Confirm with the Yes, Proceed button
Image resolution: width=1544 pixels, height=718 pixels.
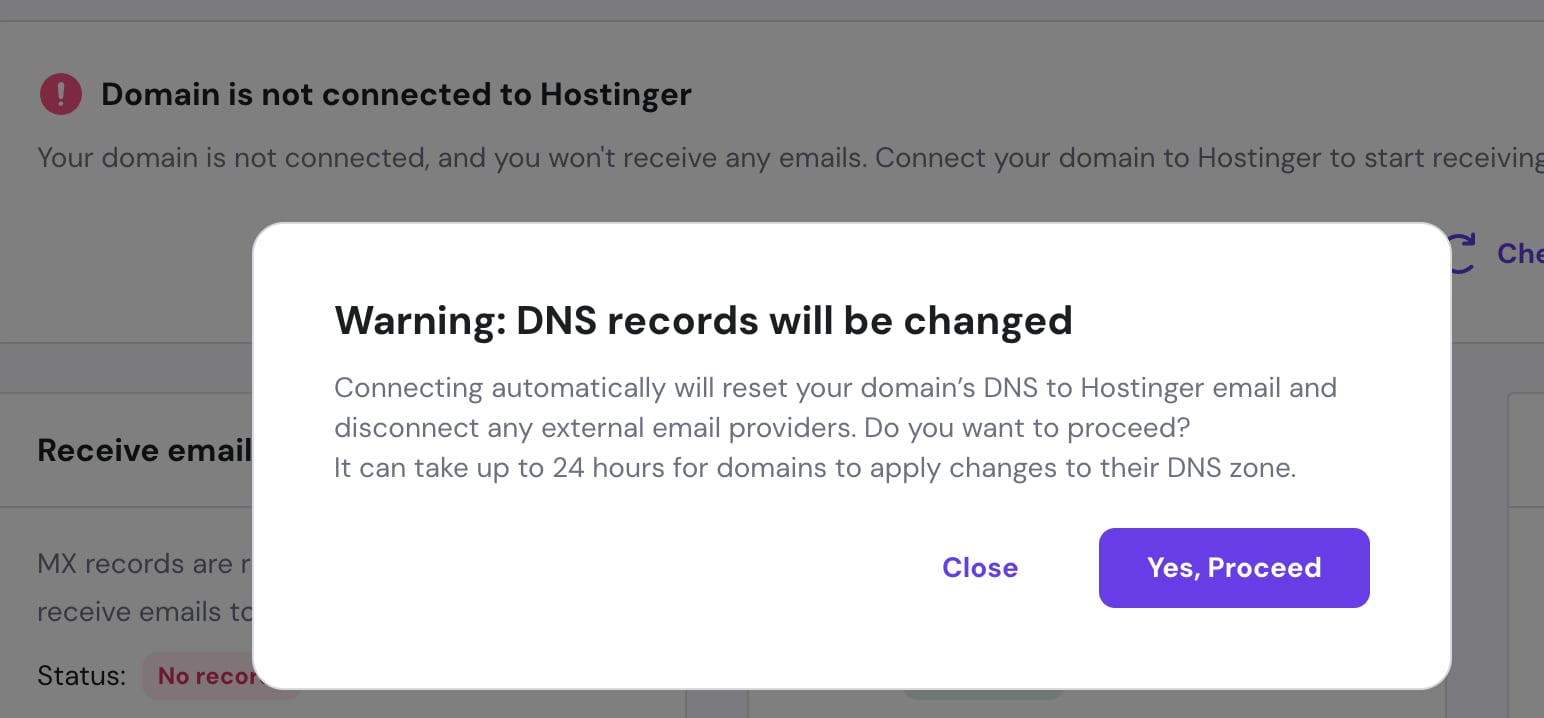tap(1234, 568)
